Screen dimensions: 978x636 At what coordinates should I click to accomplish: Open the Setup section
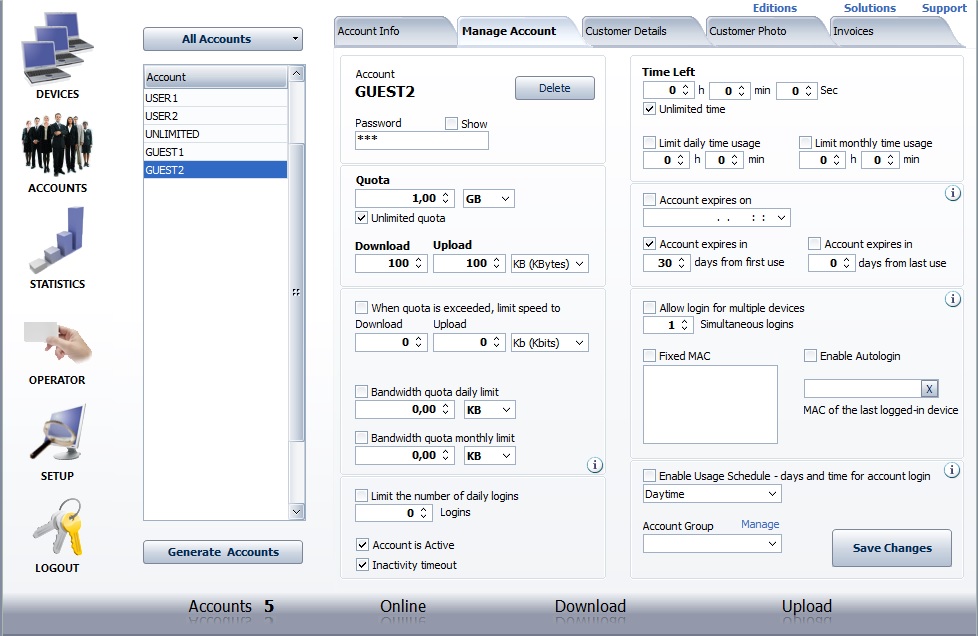[57, 443]
